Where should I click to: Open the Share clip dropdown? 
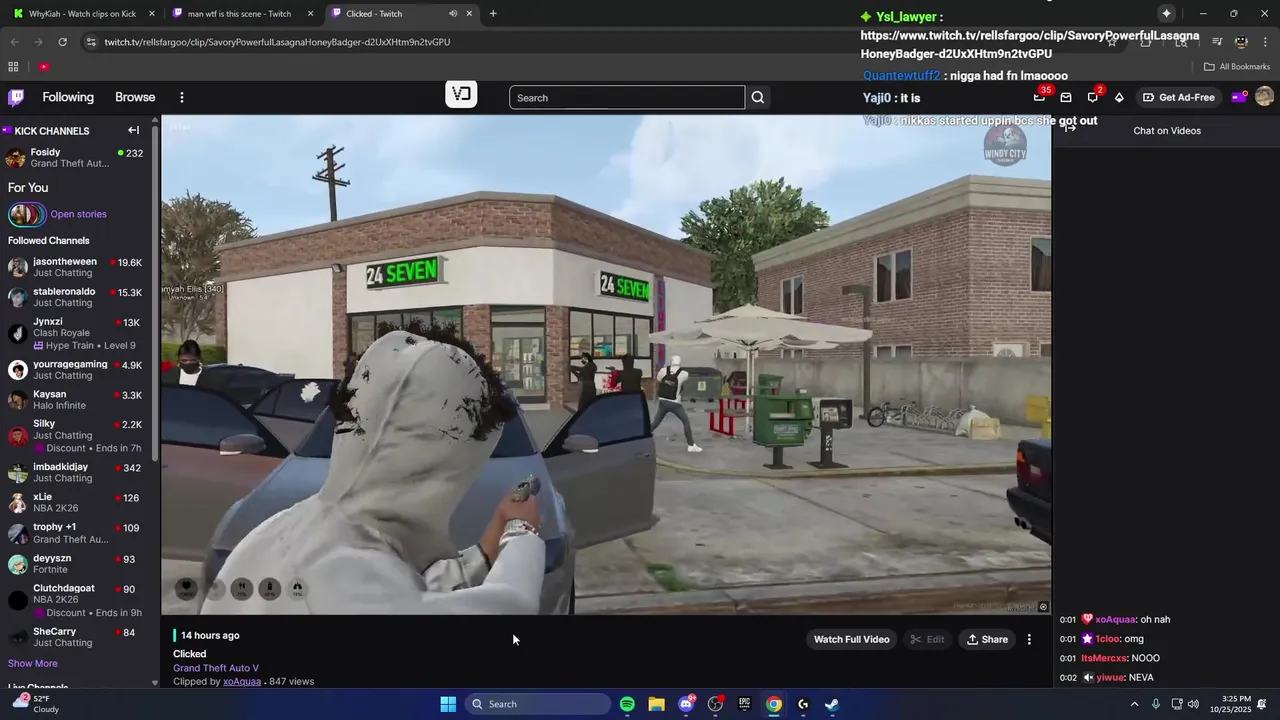click(x=987, y=639)
